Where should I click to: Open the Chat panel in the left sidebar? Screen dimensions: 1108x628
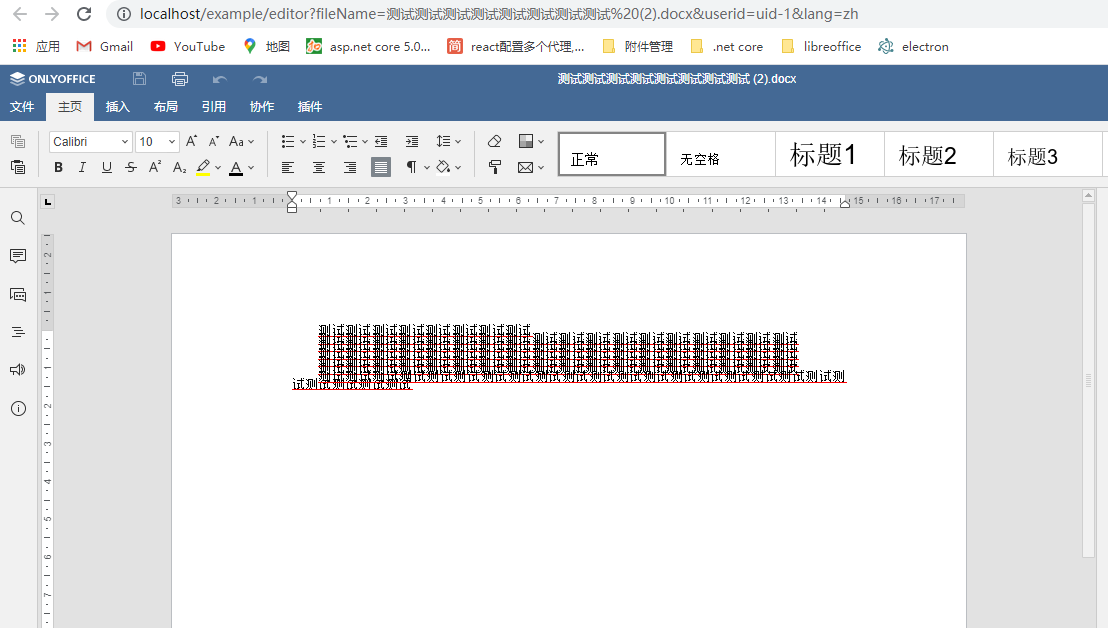tap(18, 295)
